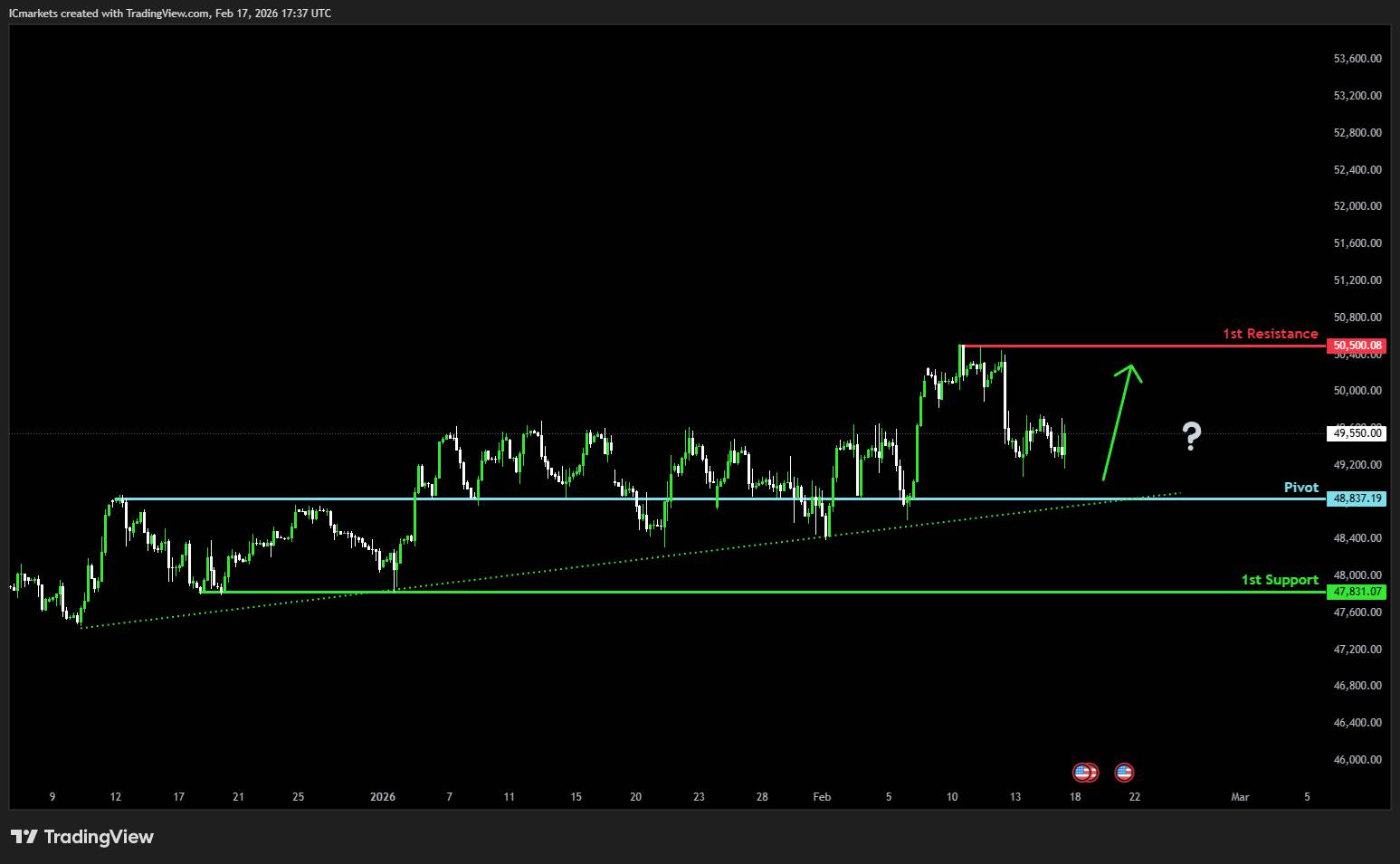Click the '2026' label on the date axis

pyautogui.click(x=383, y=797)
